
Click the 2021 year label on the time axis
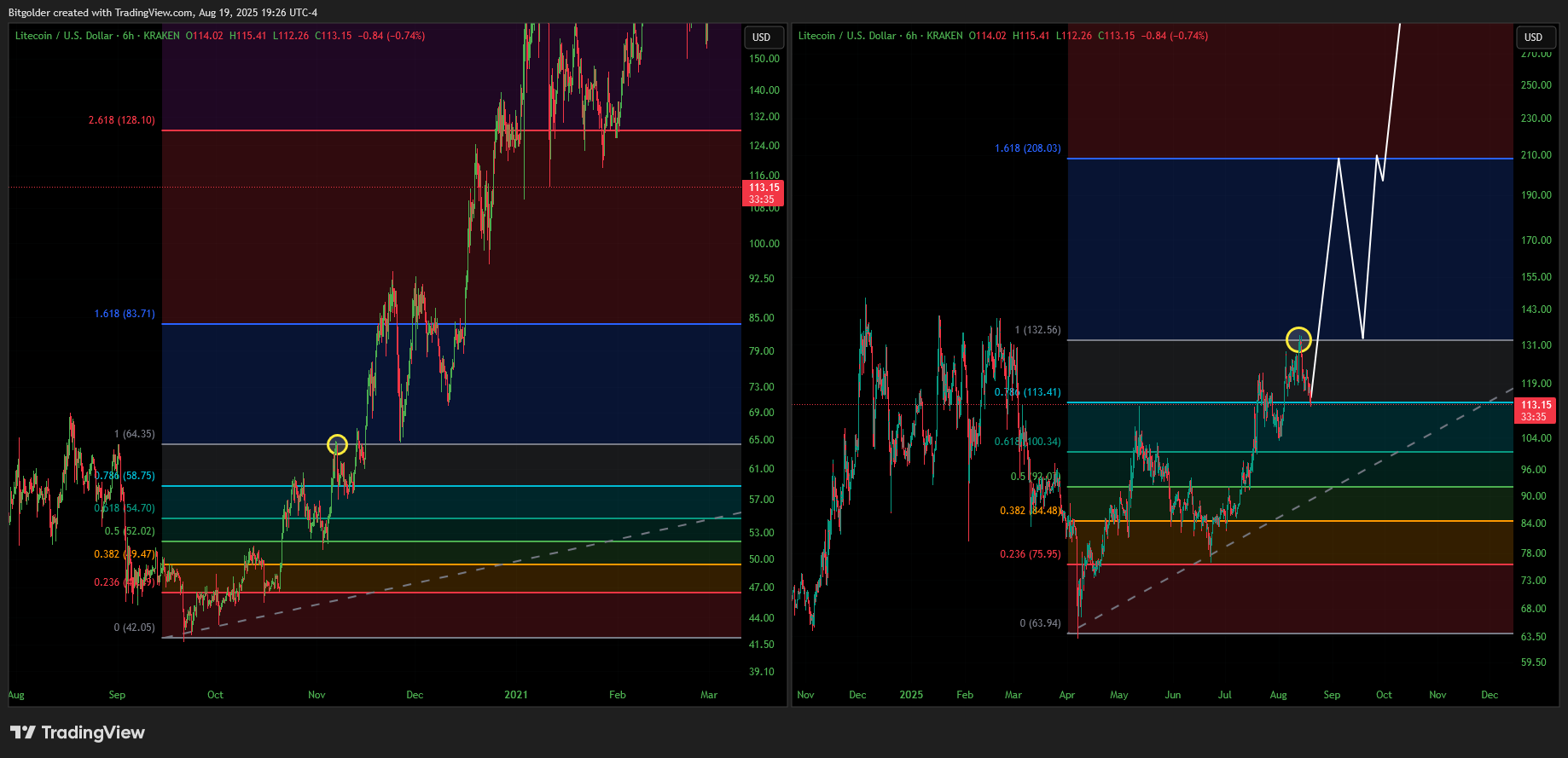(516, 695)
